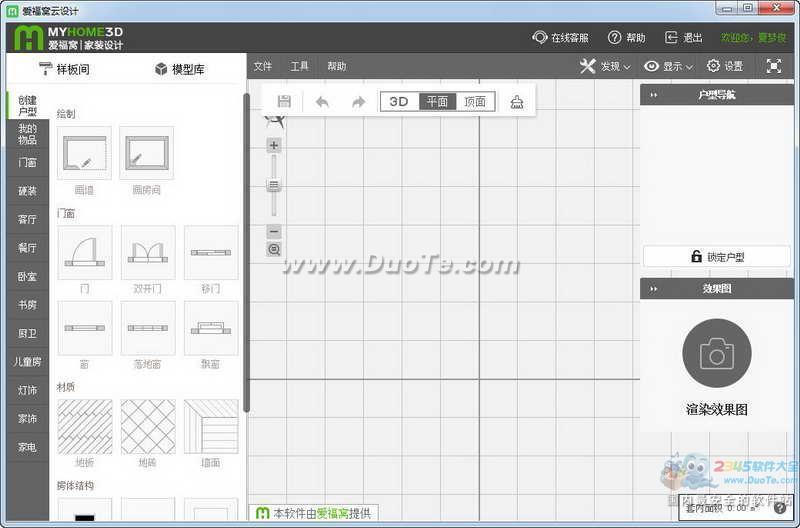Click the redo arrow
Image resolution: width=800 pixels, height=528 pixels.
pyautogui.click(x=359, y=102)
